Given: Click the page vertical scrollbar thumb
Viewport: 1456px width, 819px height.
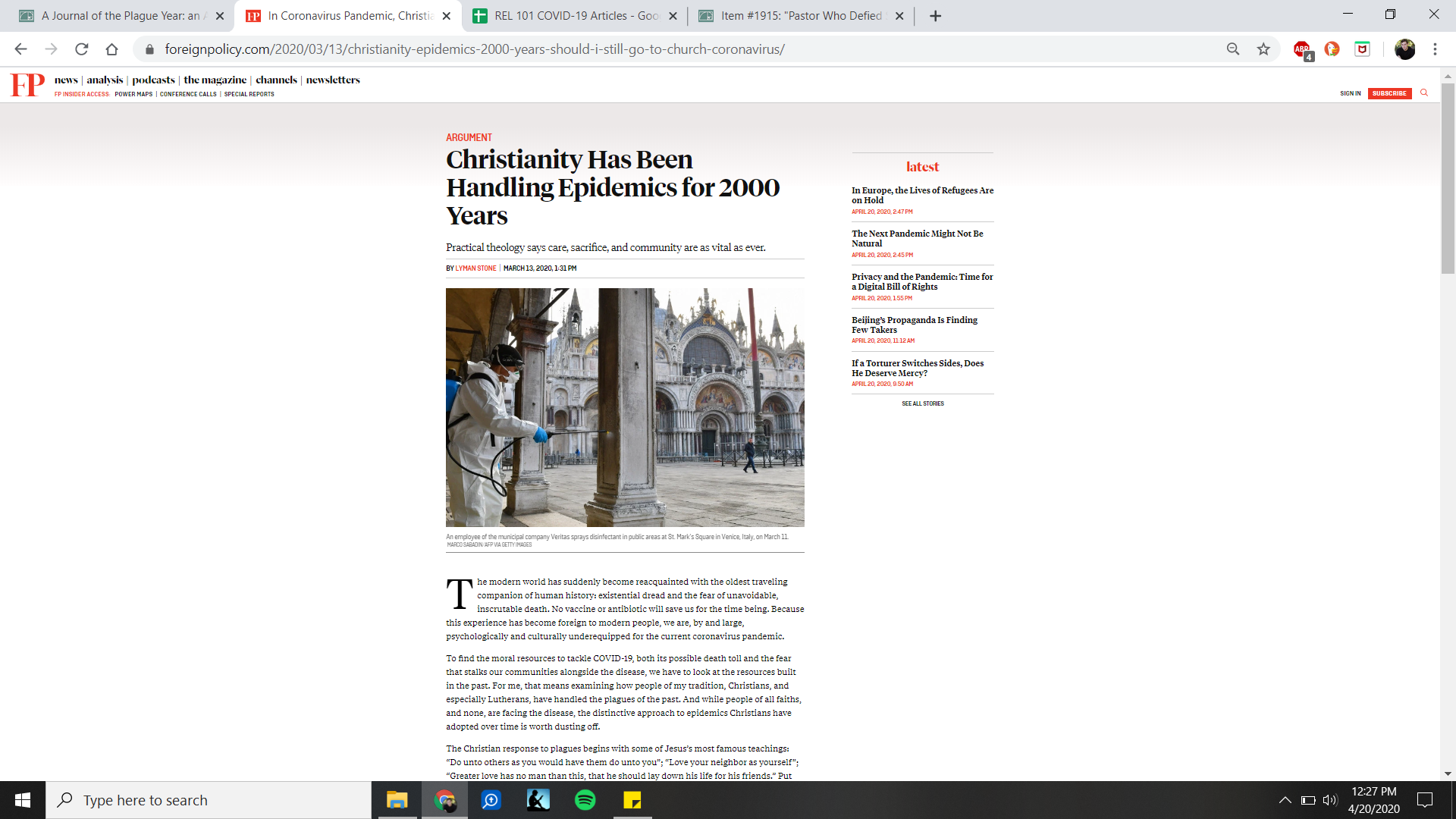Looking at the screenshot, I should pos(1448,178).
